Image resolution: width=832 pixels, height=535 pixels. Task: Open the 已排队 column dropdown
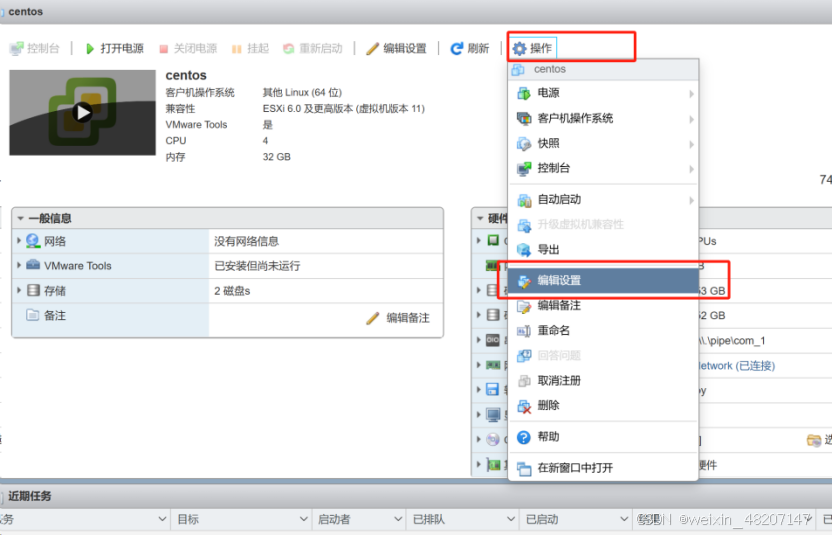coord(511,519)
